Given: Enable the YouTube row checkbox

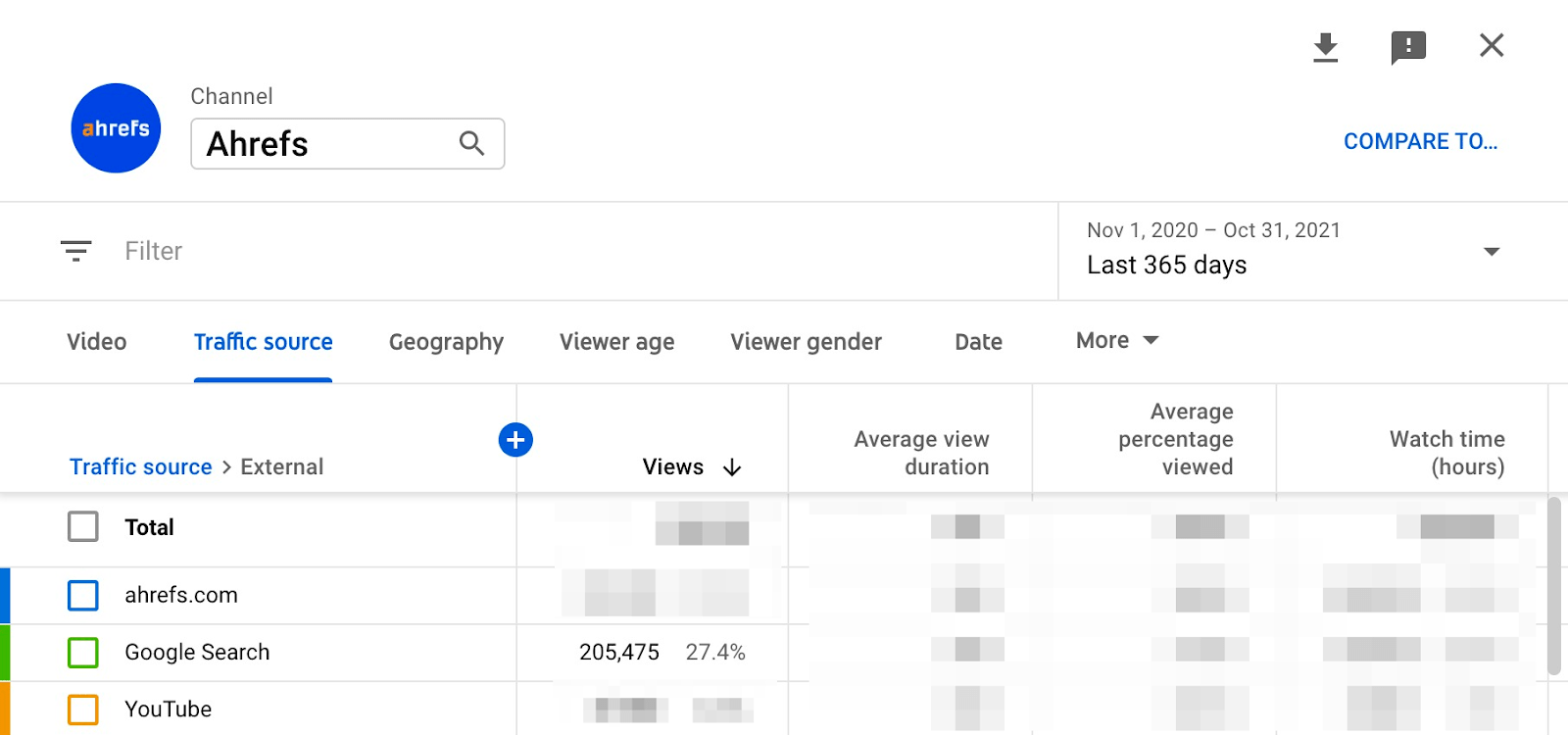Looking at the screenshot, I should [83, 710].
